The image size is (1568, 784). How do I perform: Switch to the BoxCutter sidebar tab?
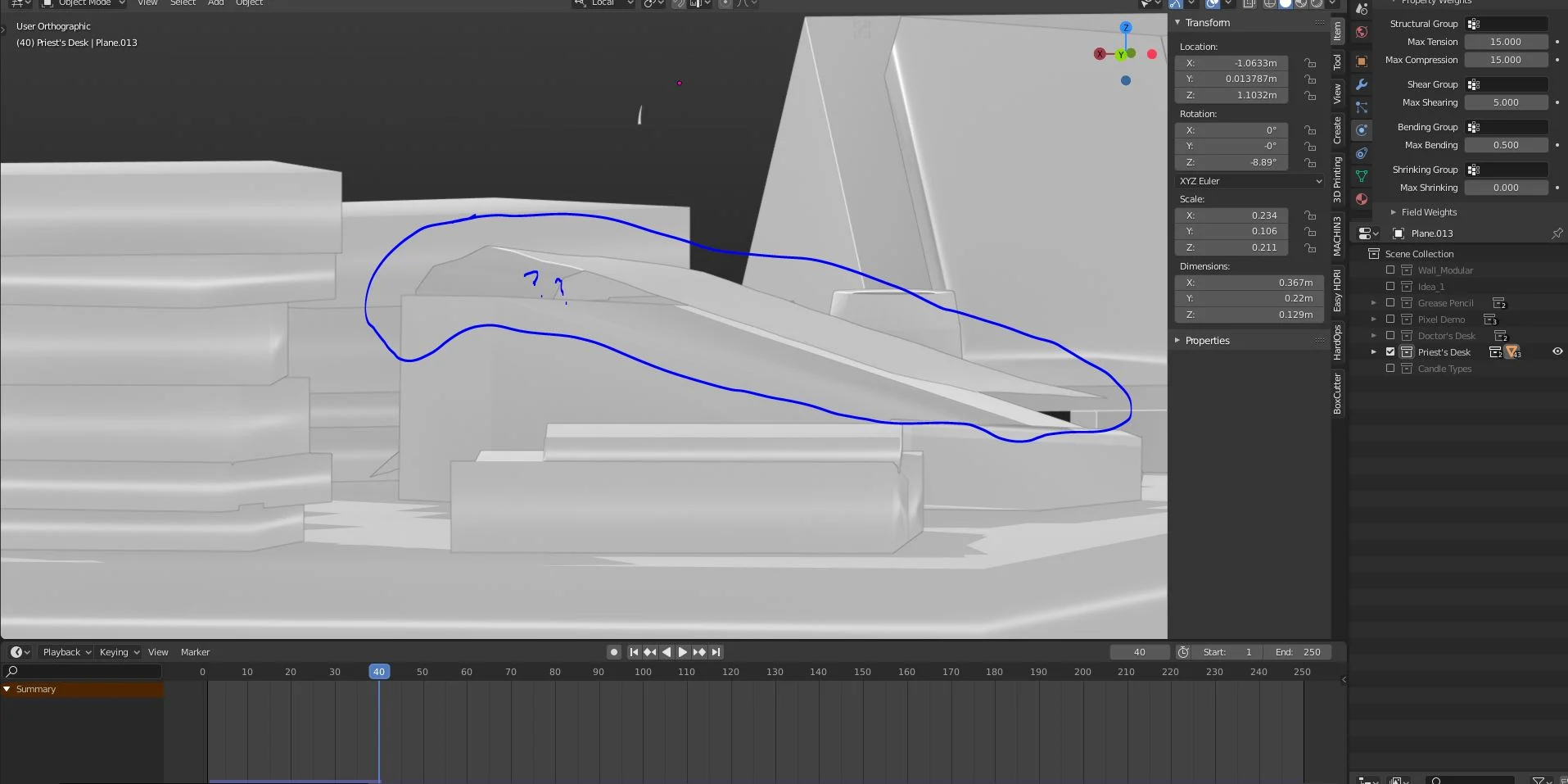[x=1337, y=393]
